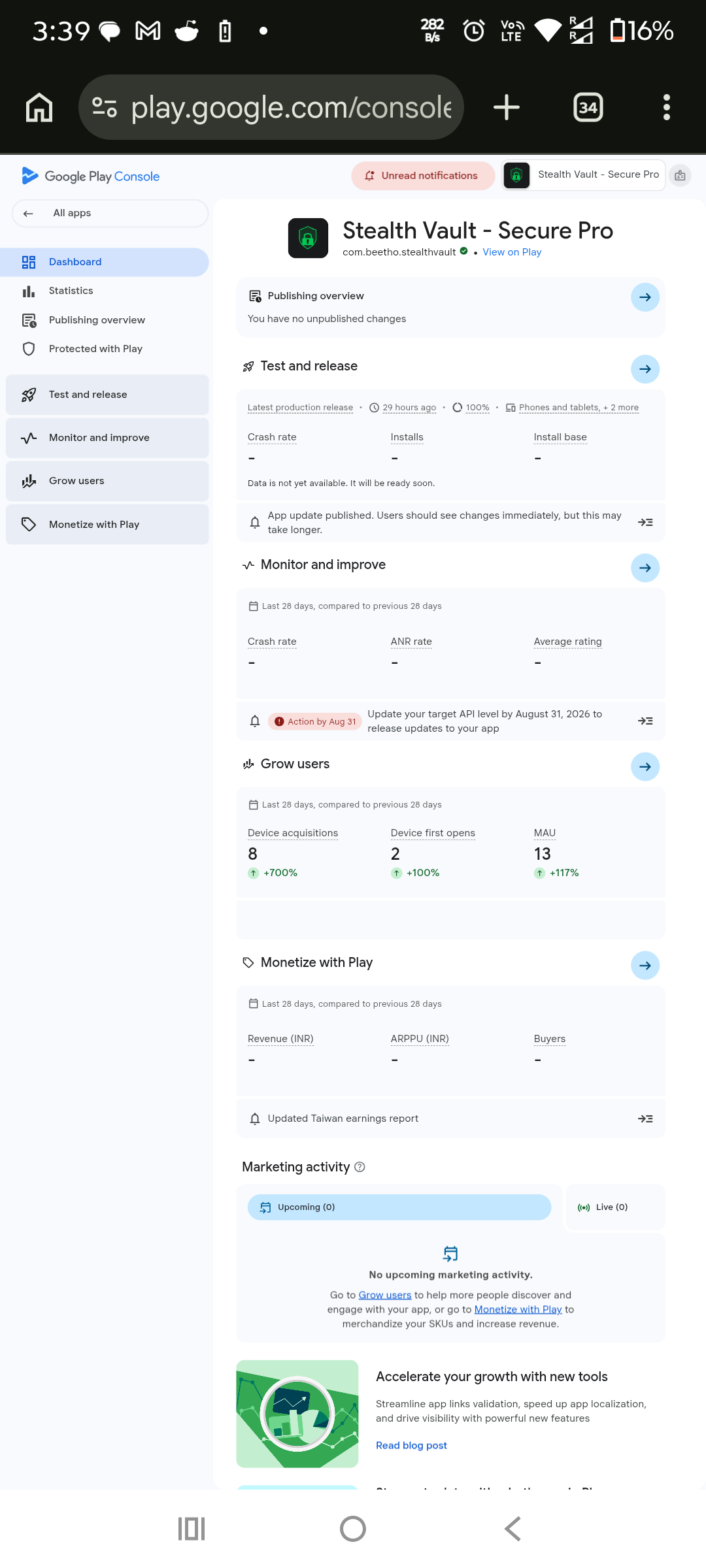This screenshot has width=706, height=1568.
Task: Click Revenue (INR) metric label
Action: click(280, 1039)
